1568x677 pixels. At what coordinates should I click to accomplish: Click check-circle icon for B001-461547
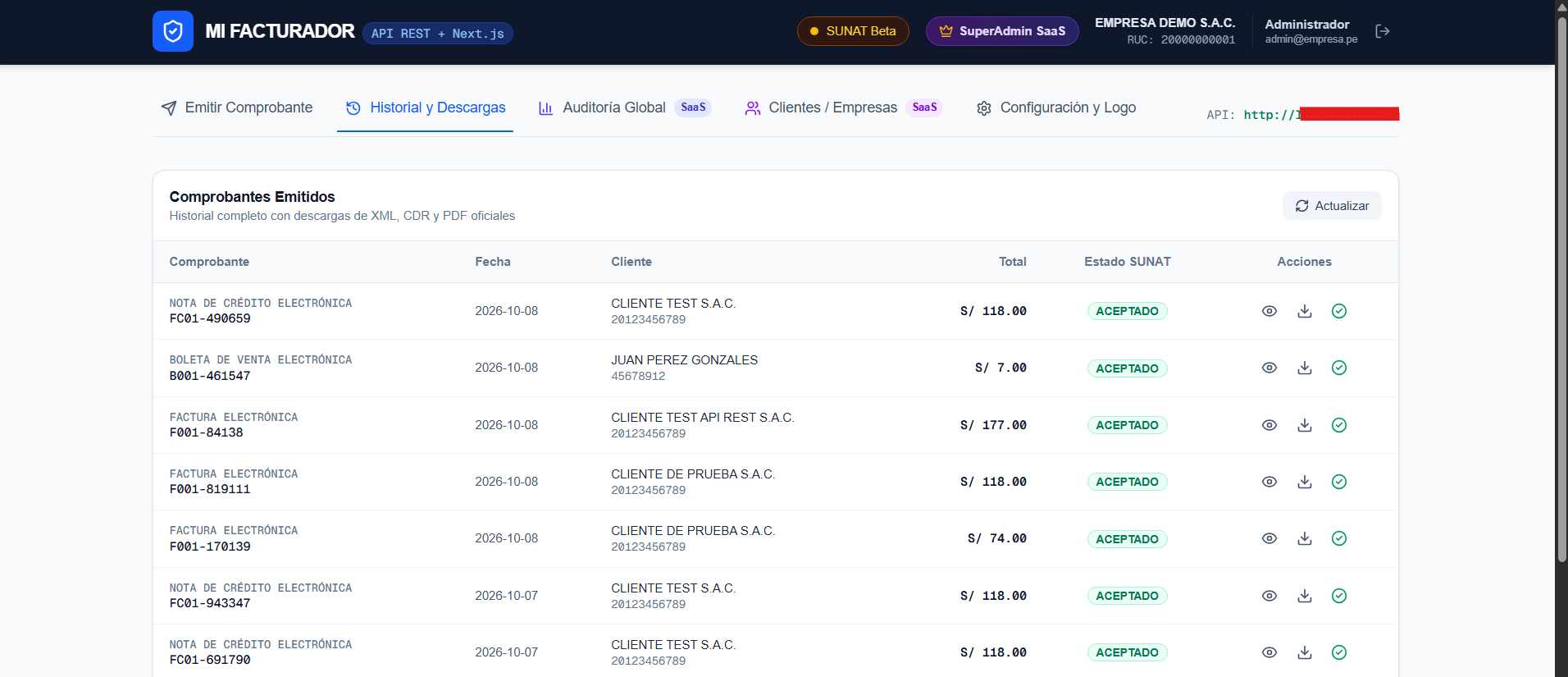[x=1339, y=368]
